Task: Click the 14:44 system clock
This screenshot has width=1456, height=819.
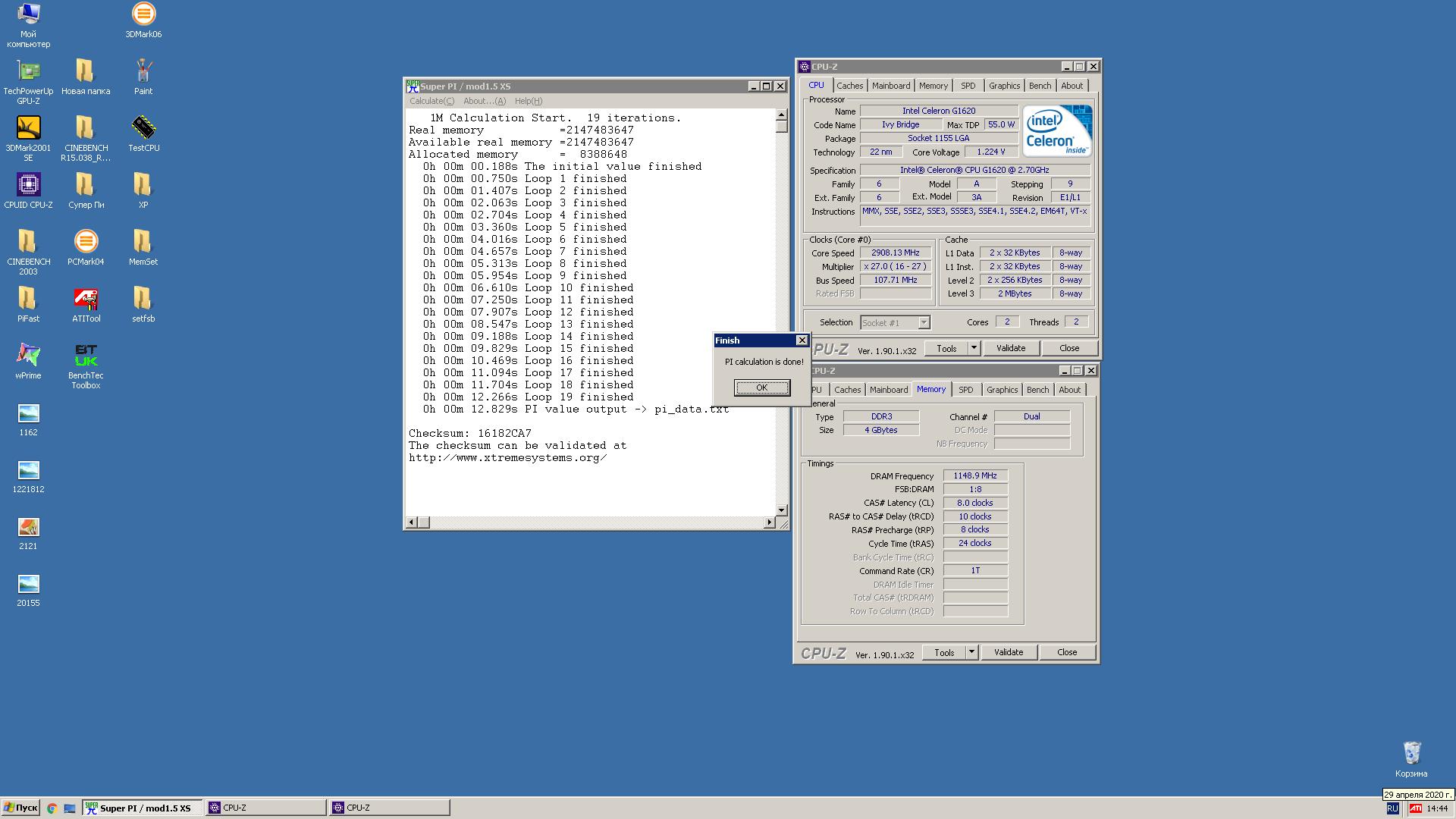Action: point(1437,808)
